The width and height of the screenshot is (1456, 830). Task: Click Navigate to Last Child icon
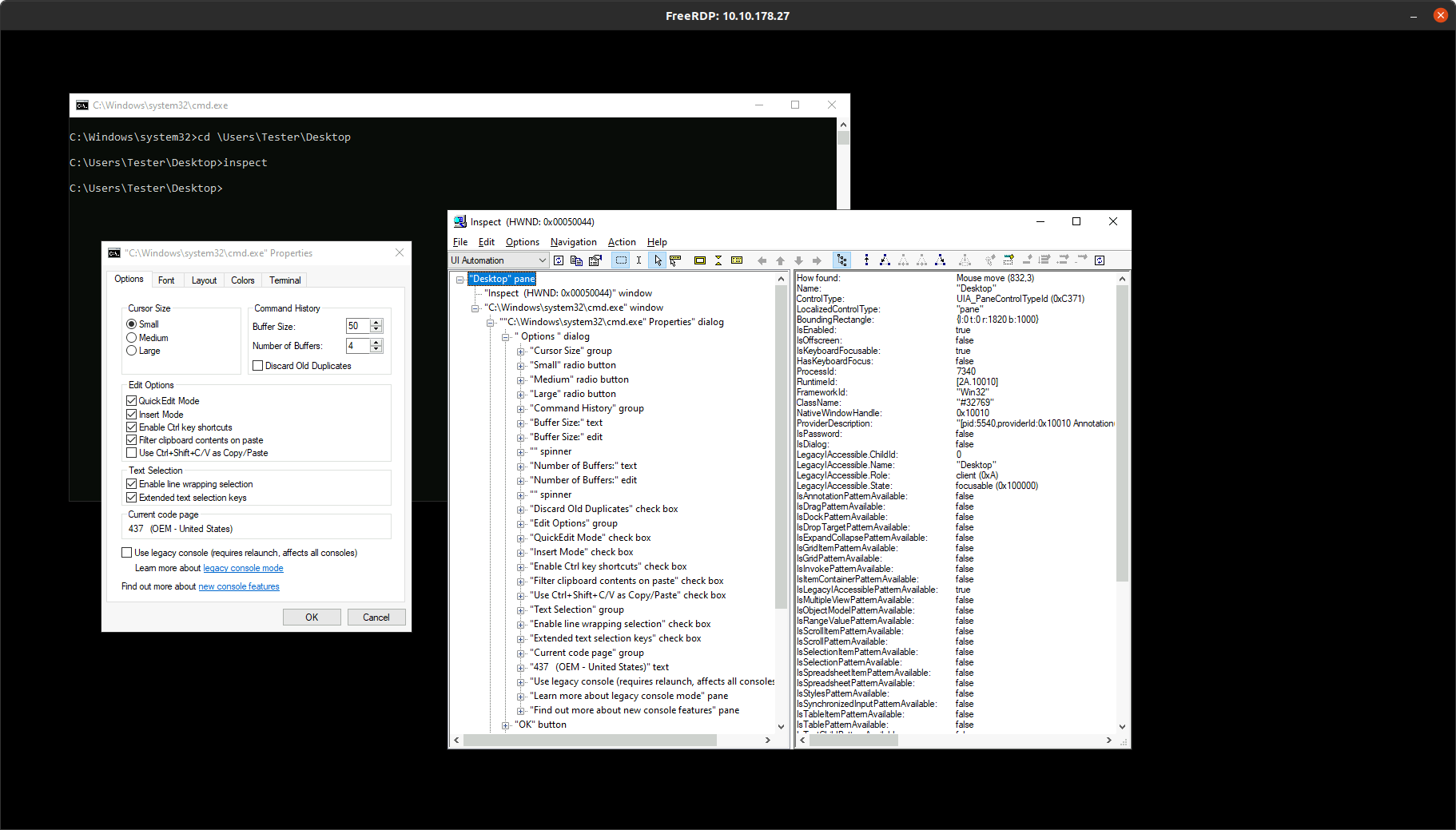pos(940,260)
